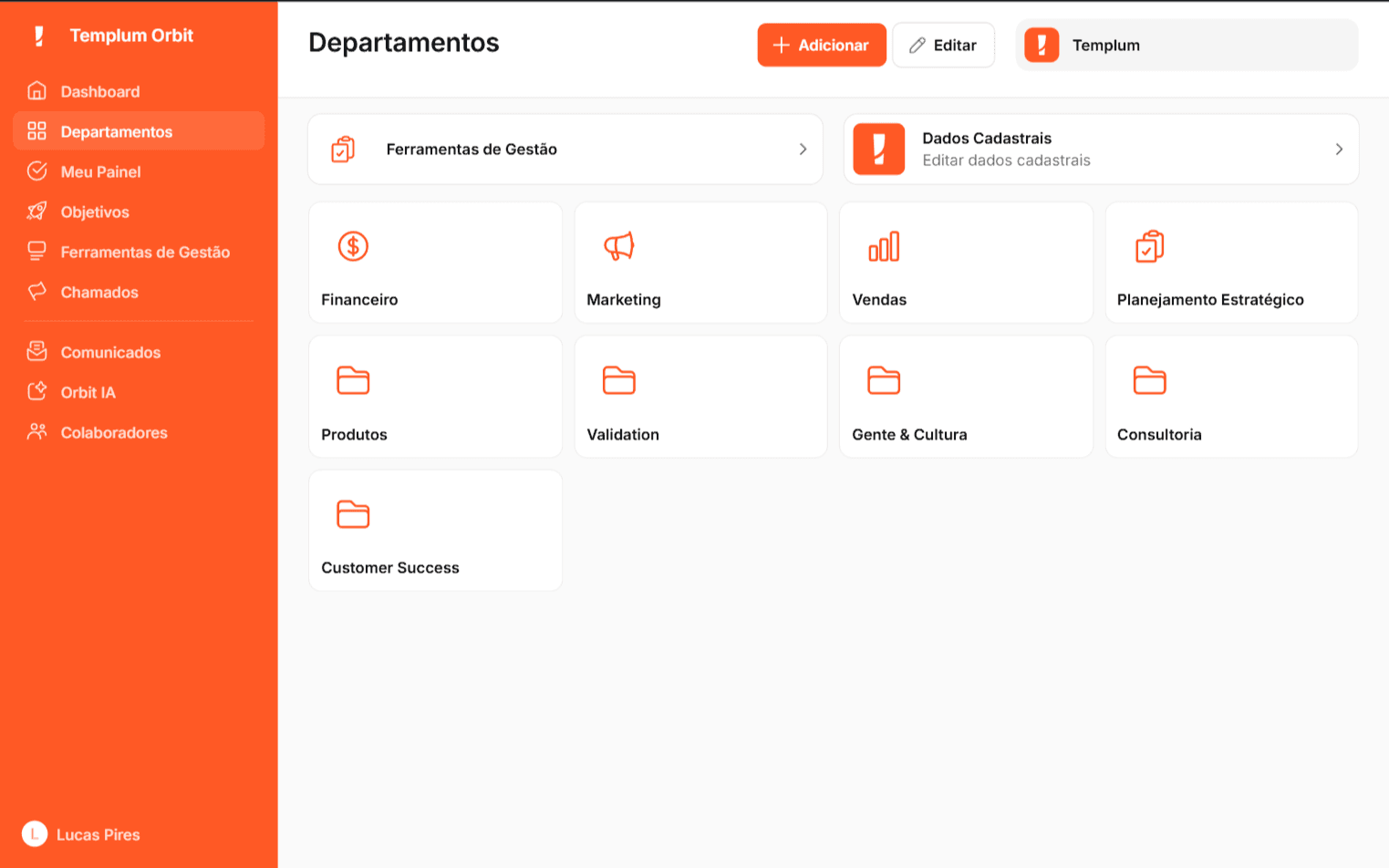The image size is (1389, 868).
Task: Click the Objetivos rocket icon in sidebar
Action: (x=36, y=212)
